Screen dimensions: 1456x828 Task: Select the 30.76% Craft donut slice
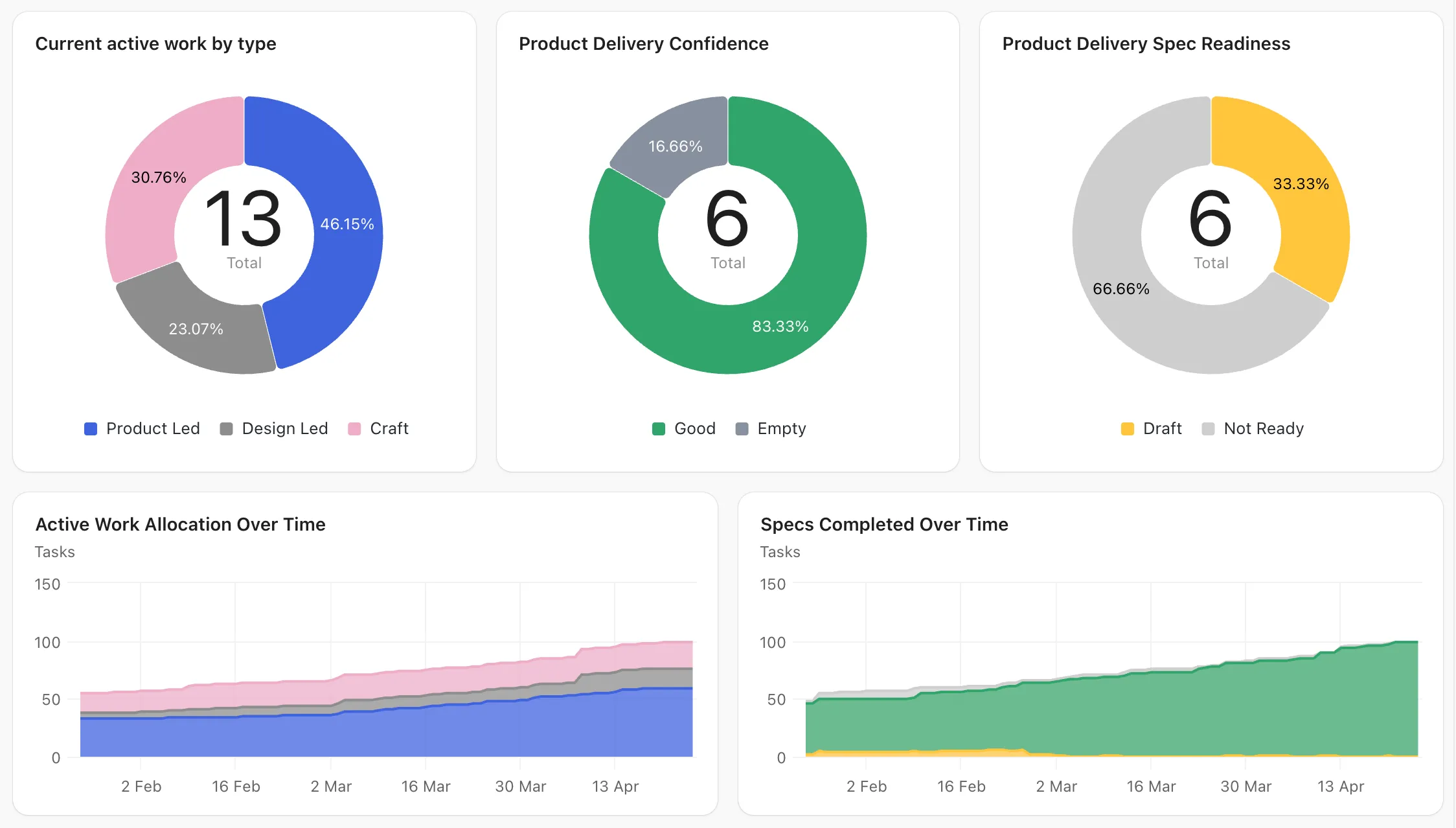click(159, 178)
